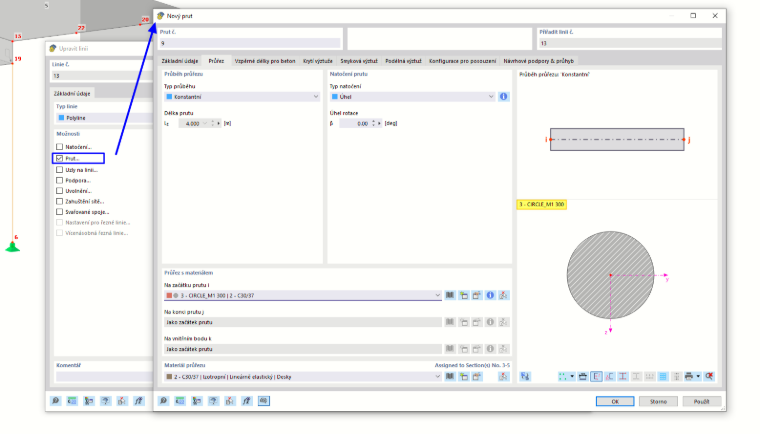Enable the Zahuštění sítě checkbox
760x434 pixels.
point(60,201)
